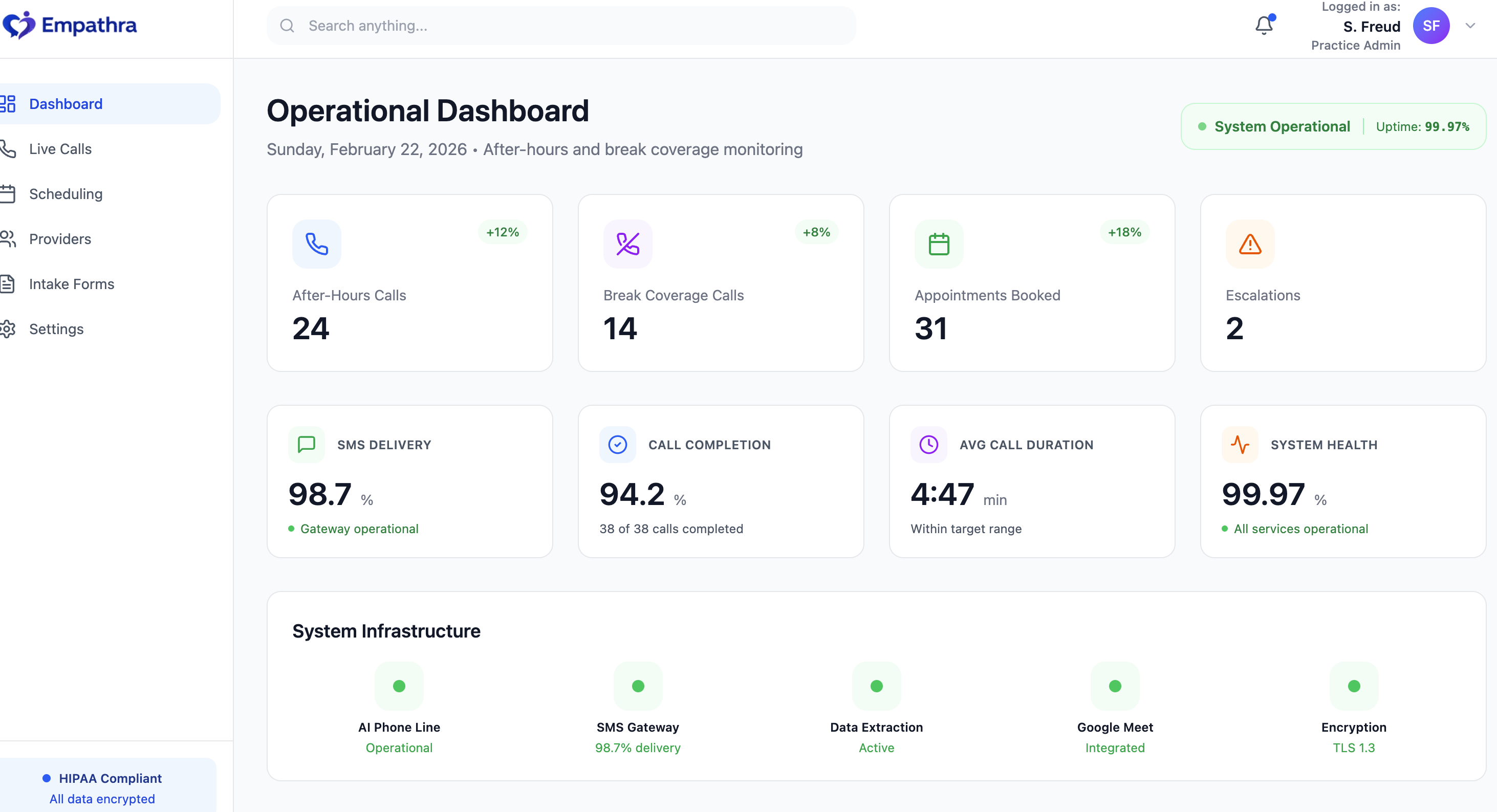The image size is (1497, 812).
Task: Click the Gateway operational status dot
Action: (x=292, y=529)
